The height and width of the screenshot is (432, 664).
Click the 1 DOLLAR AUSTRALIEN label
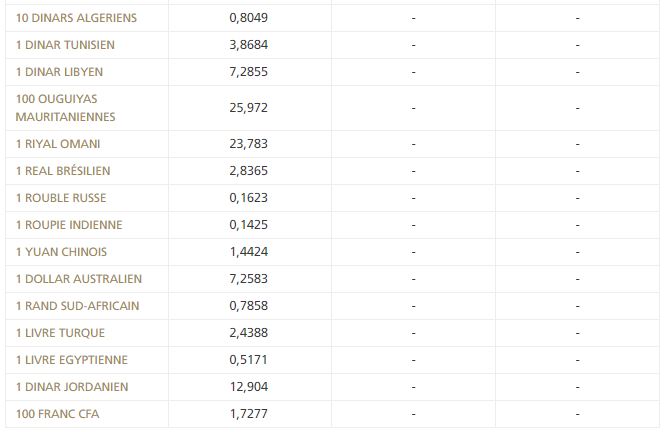click(79, 279)
